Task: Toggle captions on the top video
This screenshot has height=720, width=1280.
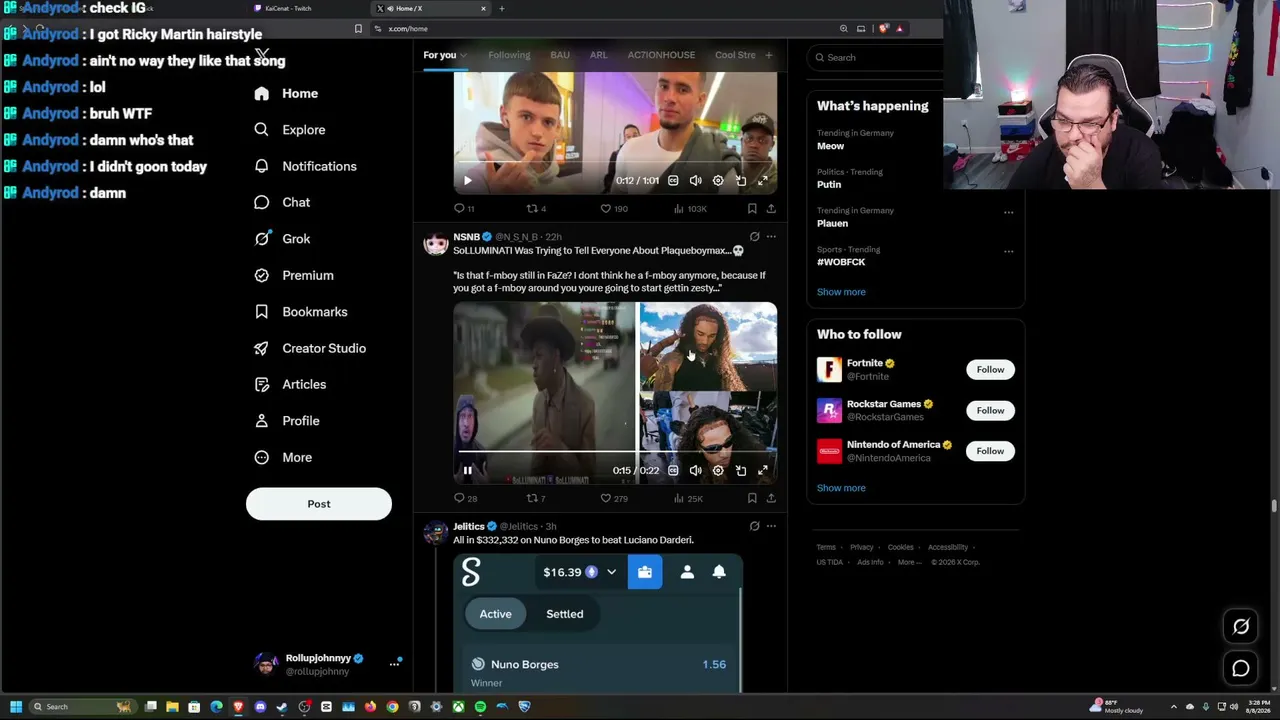Action: pos(673,181)
